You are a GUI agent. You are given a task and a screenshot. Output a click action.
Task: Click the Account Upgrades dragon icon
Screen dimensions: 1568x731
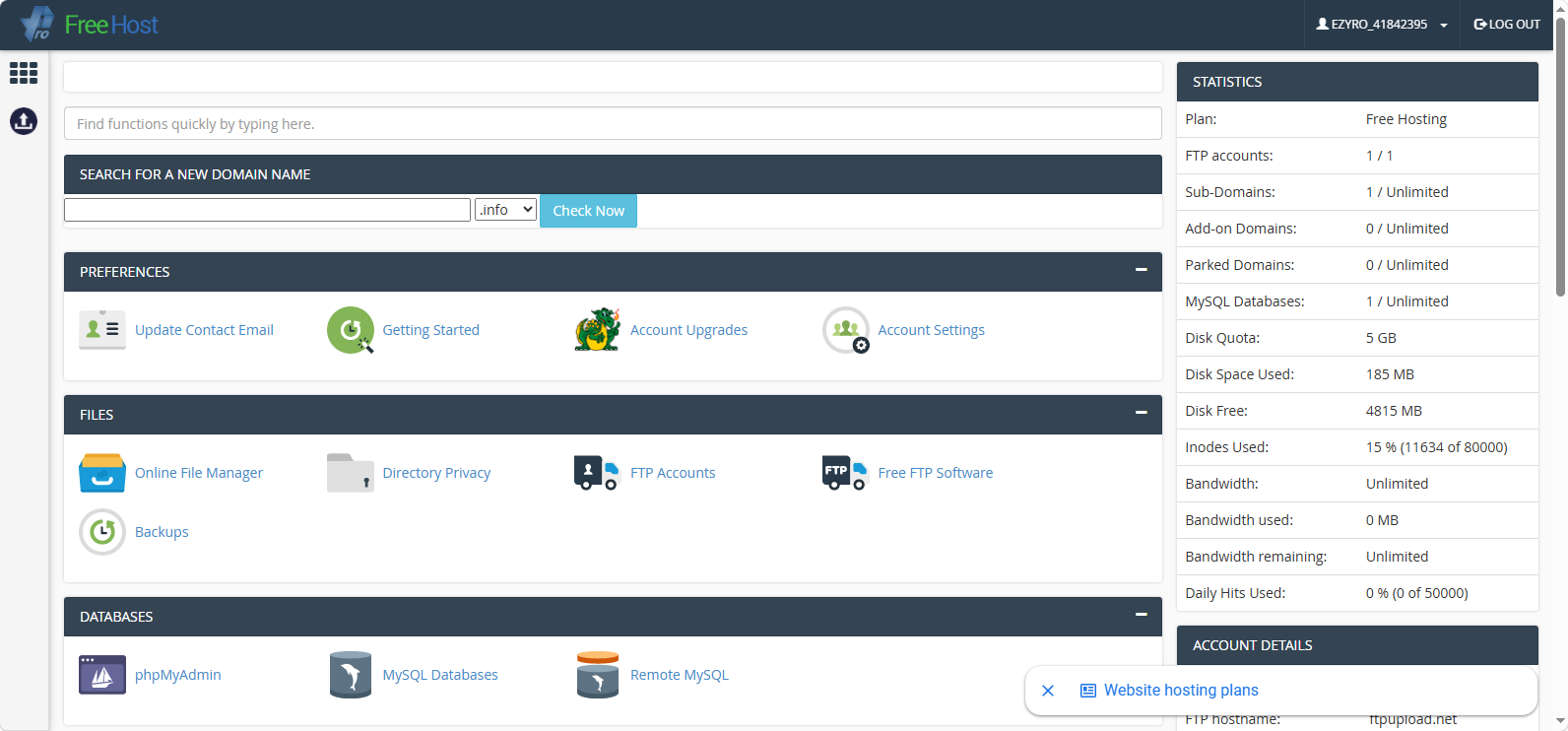pyautogui.click(x=598, y=330)
